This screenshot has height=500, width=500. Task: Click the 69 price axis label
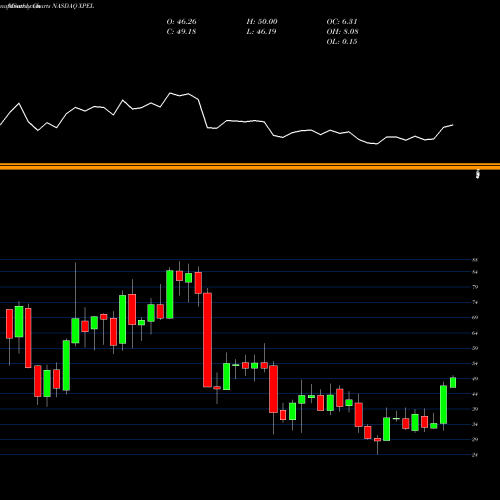pyautogui.click(x=475, y=318)
